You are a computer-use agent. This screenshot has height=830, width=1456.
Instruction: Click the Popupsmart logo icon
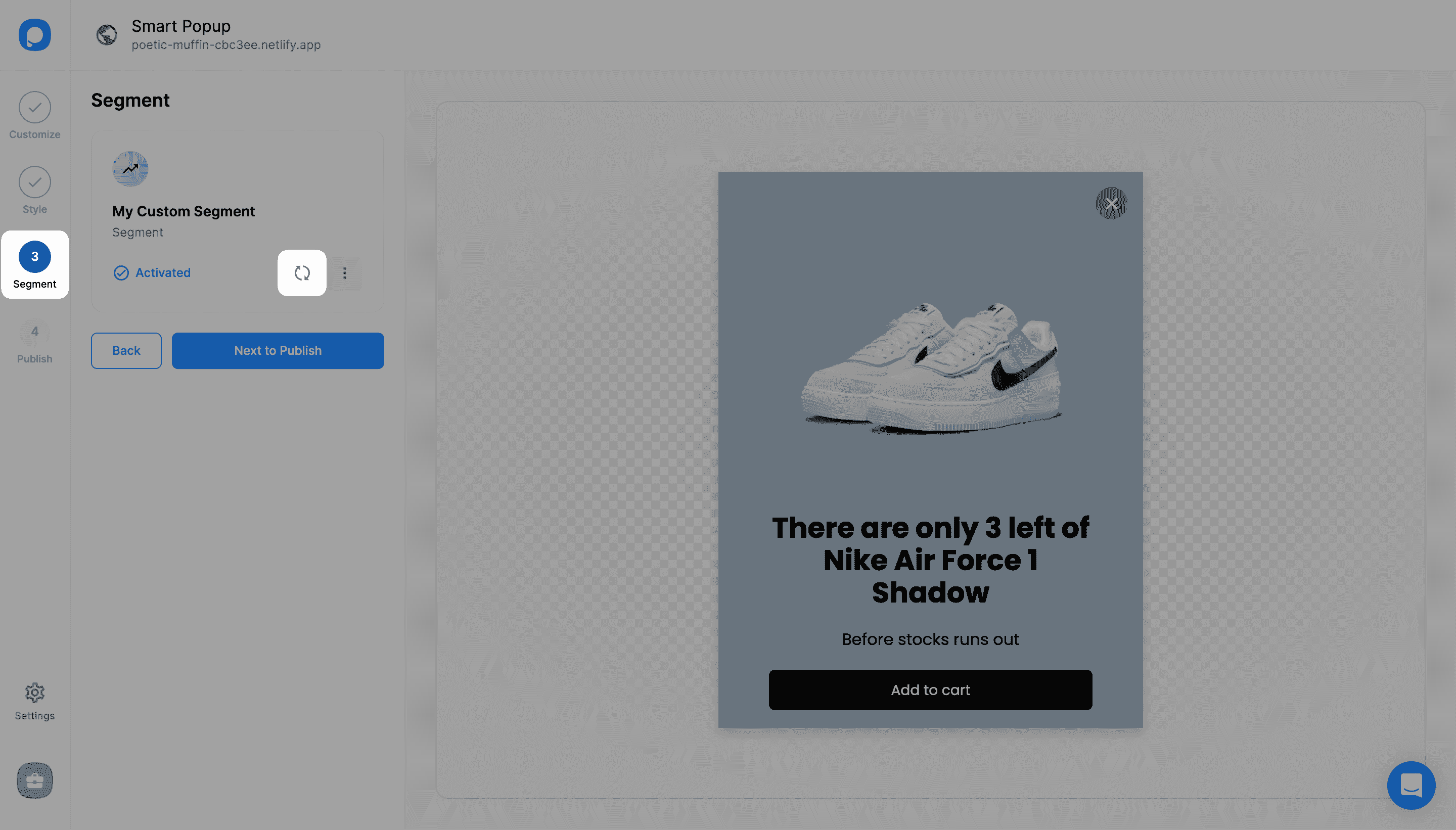tap(35, 35)
